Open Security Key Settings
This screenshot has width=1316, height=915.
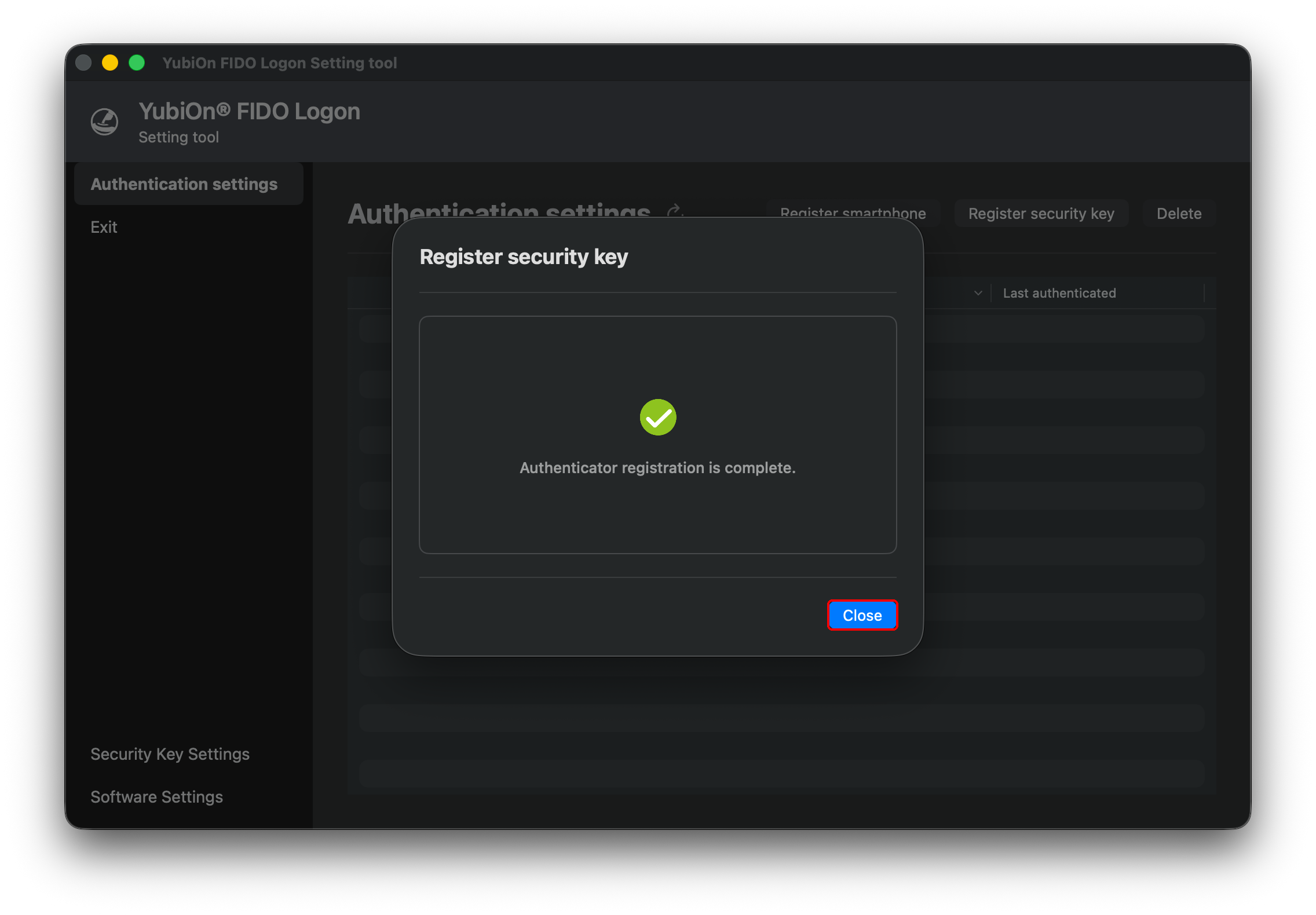[x=170, y=754]
